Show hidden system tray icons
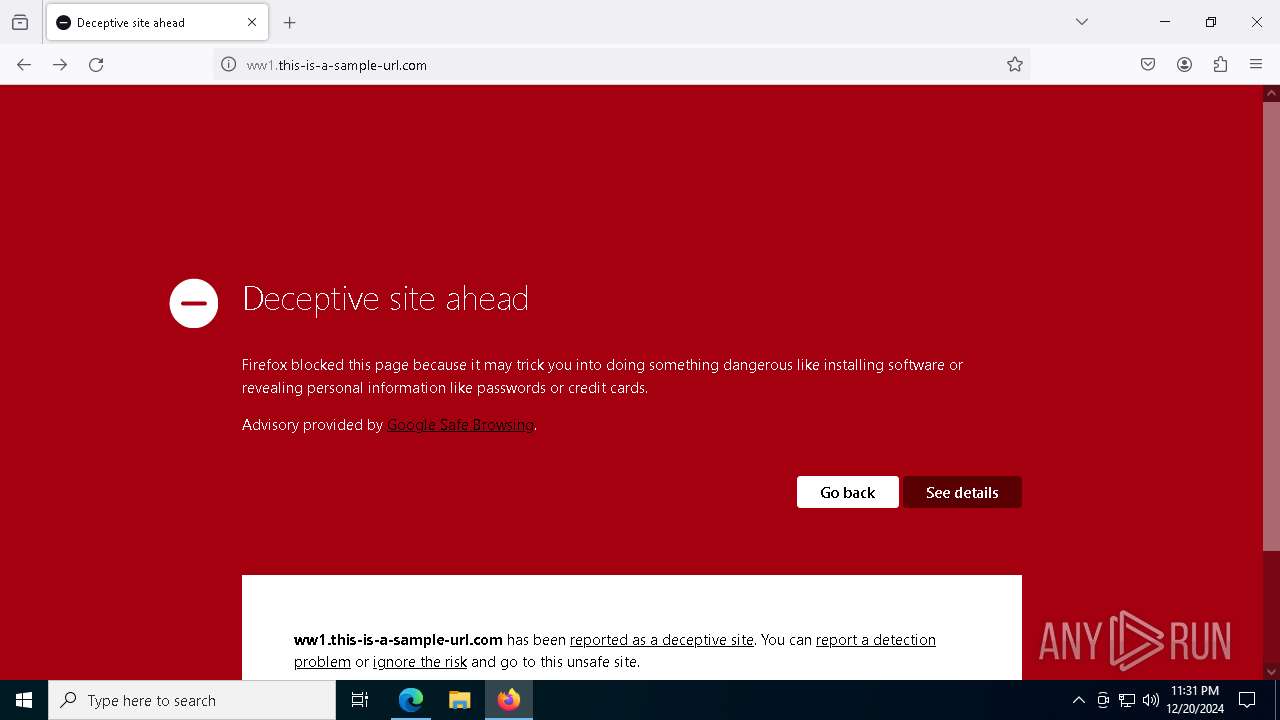The image size is (1280, 720). click(x=1078, y=700)
